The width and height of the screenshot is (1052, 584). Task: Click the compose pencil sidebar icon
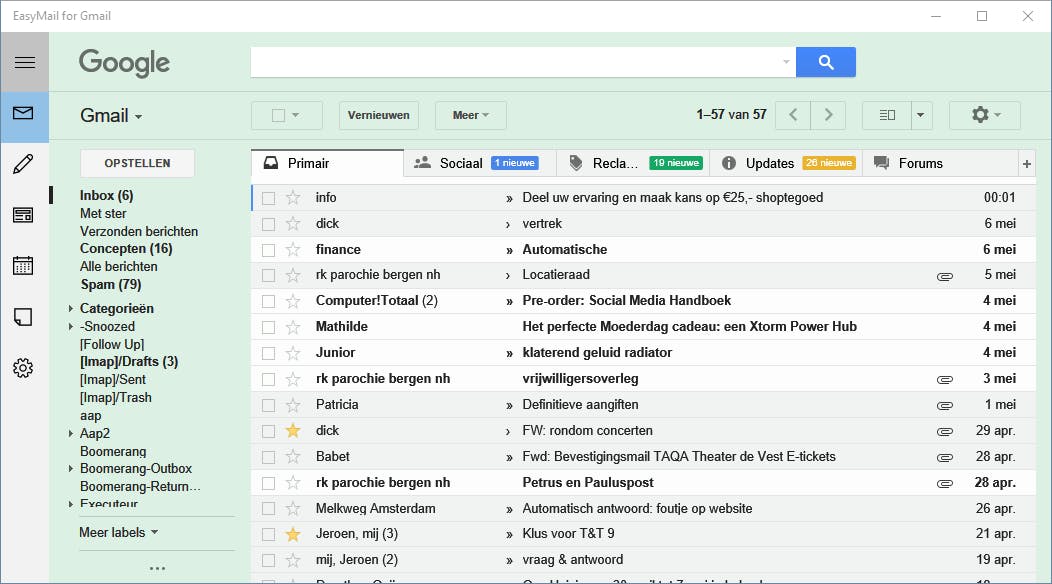click(x=24, y=164)
